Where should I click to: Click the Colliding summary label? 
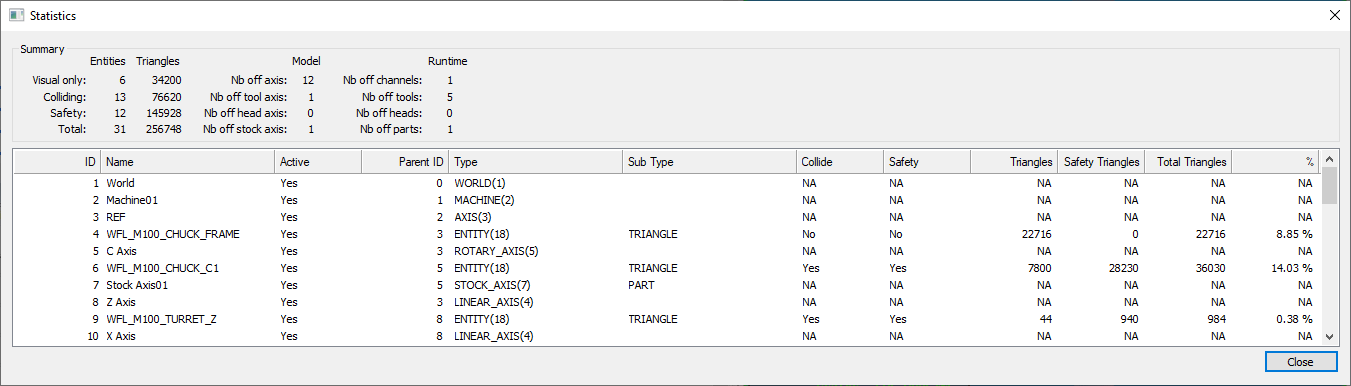tap(65, 96)
